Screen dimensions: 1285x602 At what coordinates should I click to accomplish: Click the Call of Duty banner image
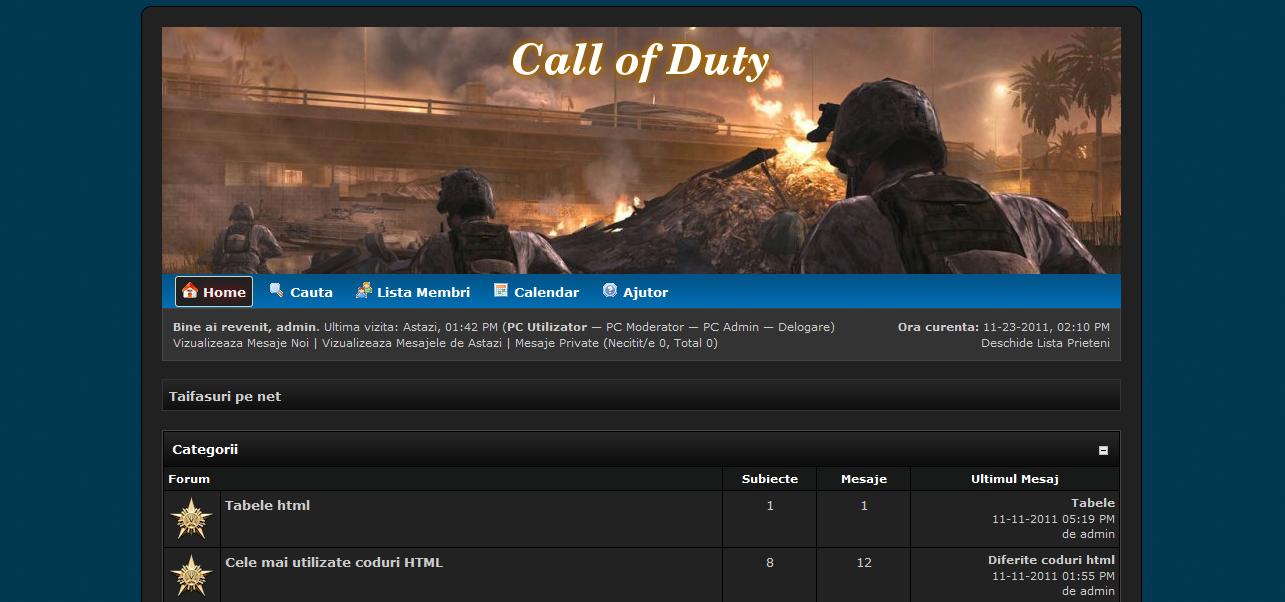click(x=641, y=150)
